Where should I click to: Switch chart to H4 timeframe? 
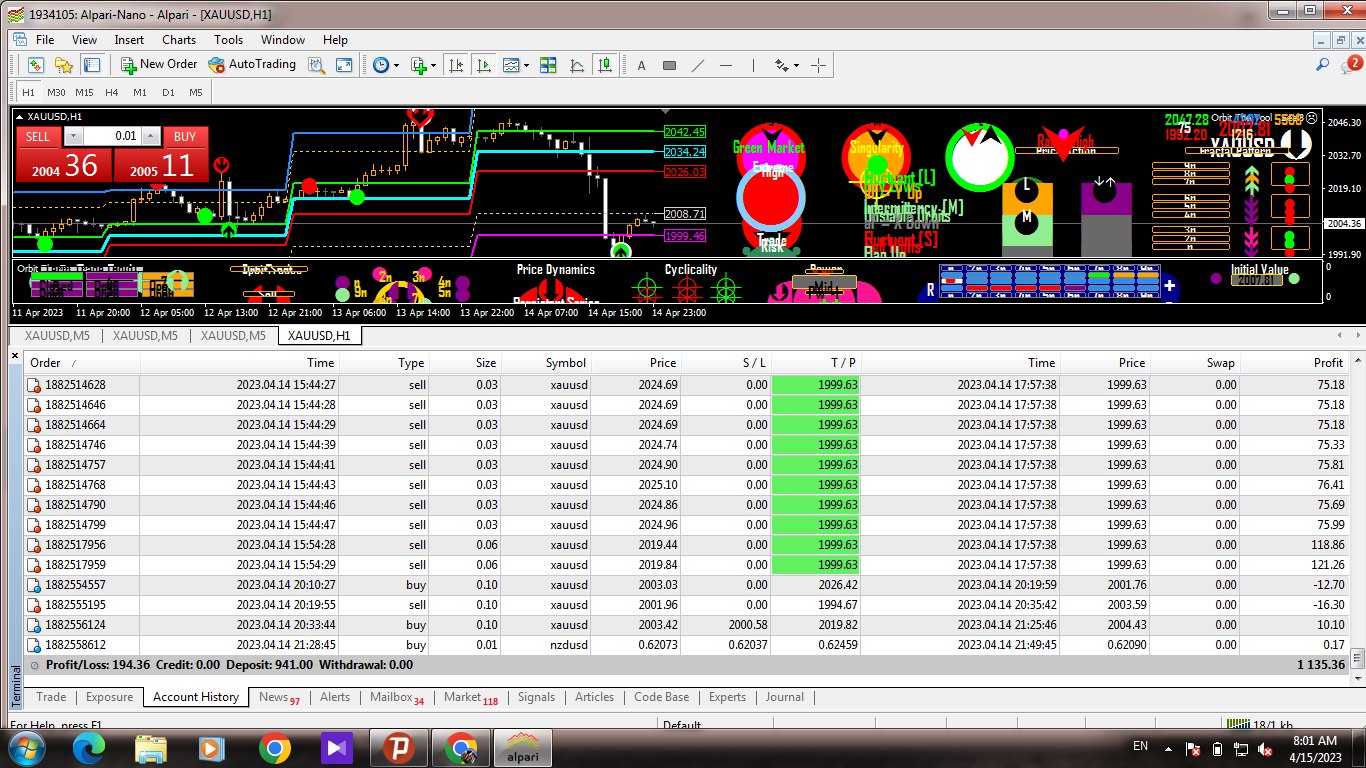(112, 93)
